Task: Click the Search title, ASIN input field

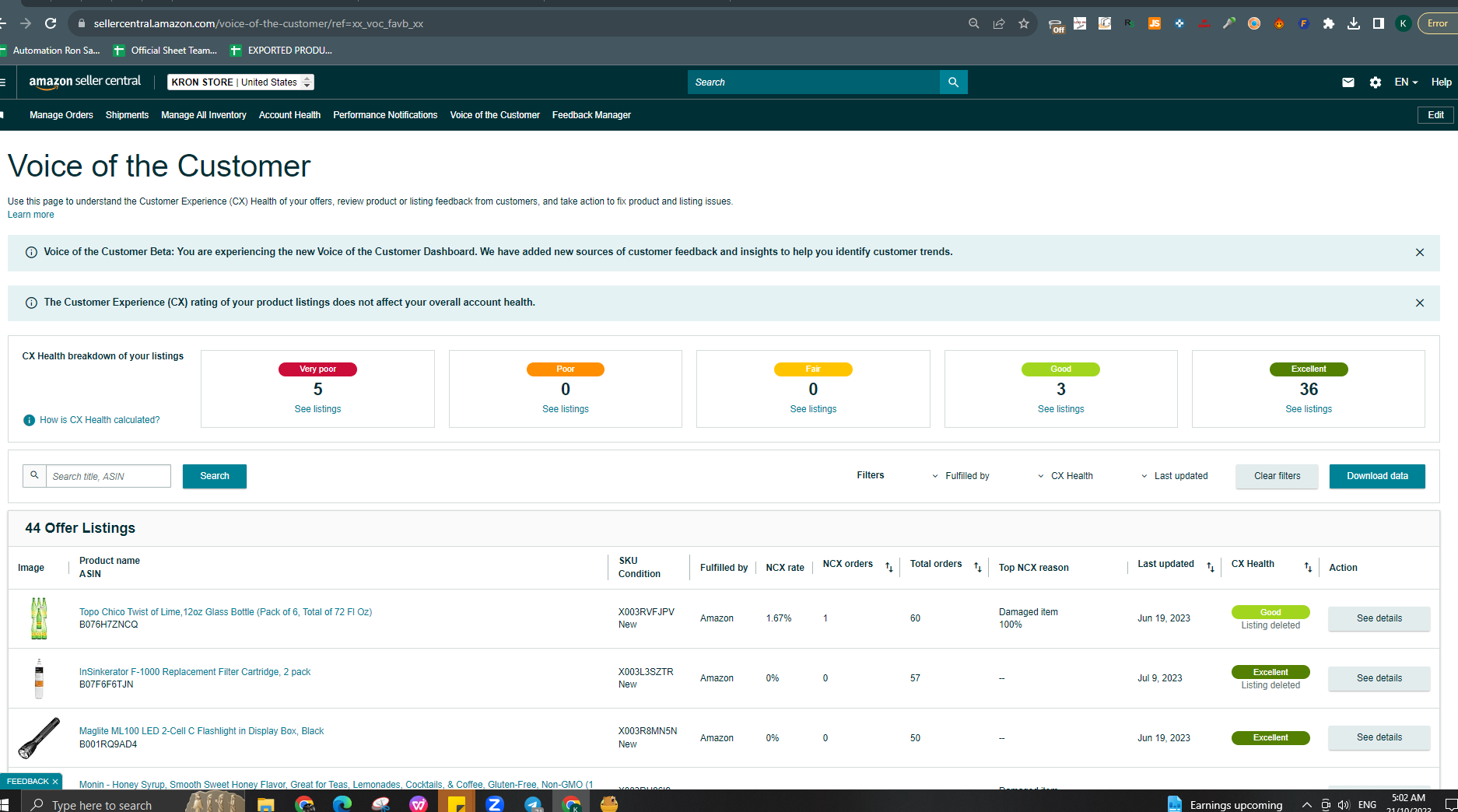Action: pyautogui.click(x=108, y=476)
